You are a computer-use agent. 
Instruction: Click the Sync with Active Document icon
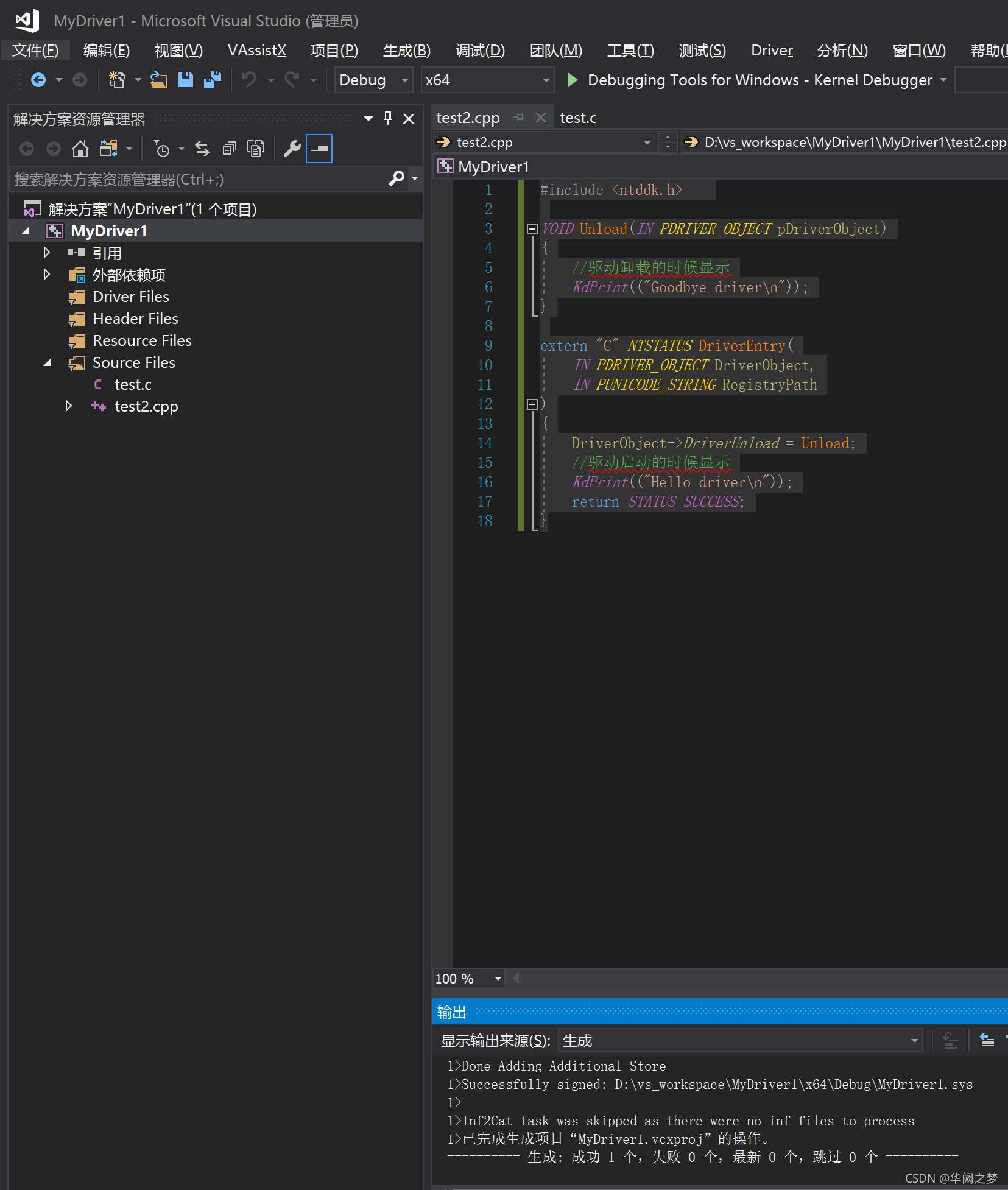[202, 149]
